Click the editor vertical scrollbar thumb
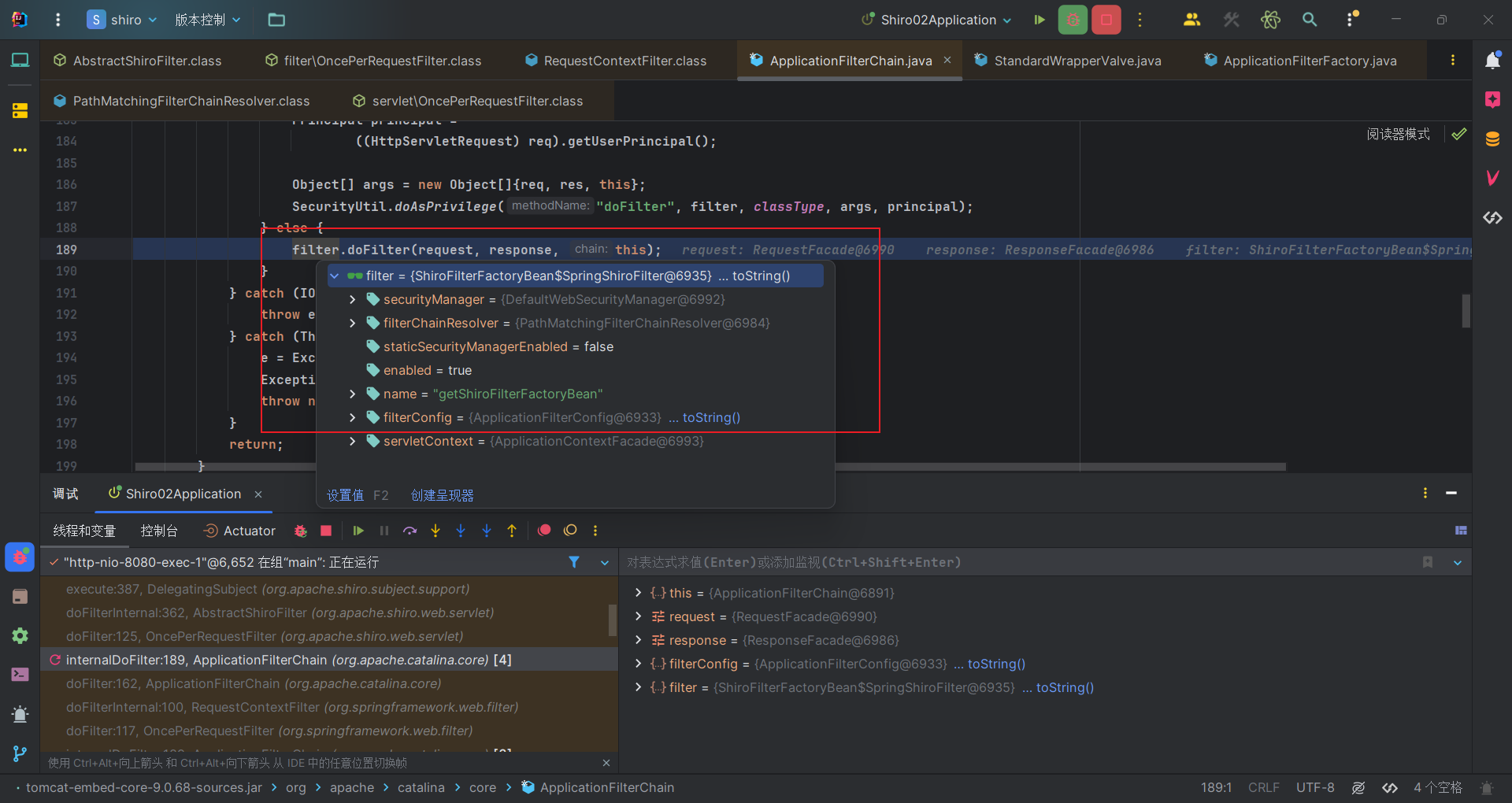Image resolution: width=1512 pixels, height=803 pixels. [x=1466, y=311]
